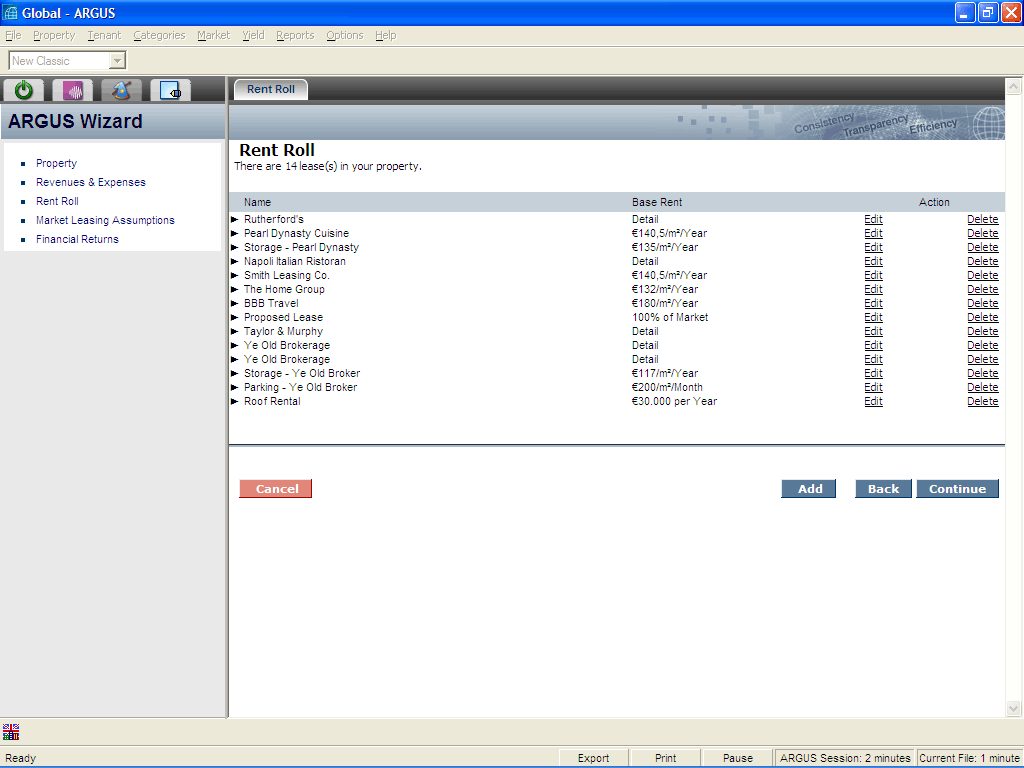
Task: Open the New Classic dropdown
Action: (x=117, y=61)
